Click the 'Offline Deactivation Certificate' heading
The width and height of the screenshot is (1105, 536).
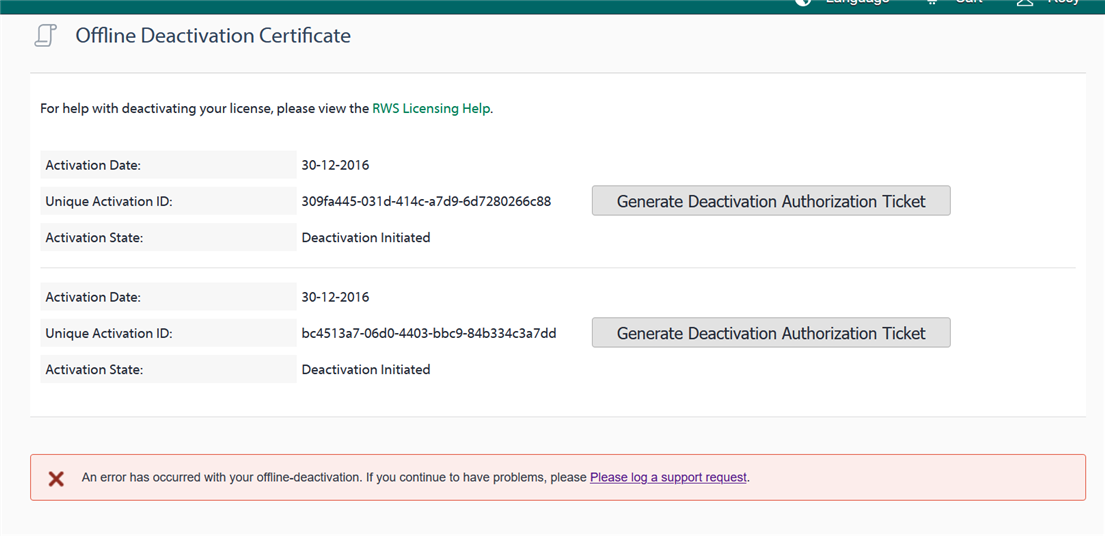[213, 35]
